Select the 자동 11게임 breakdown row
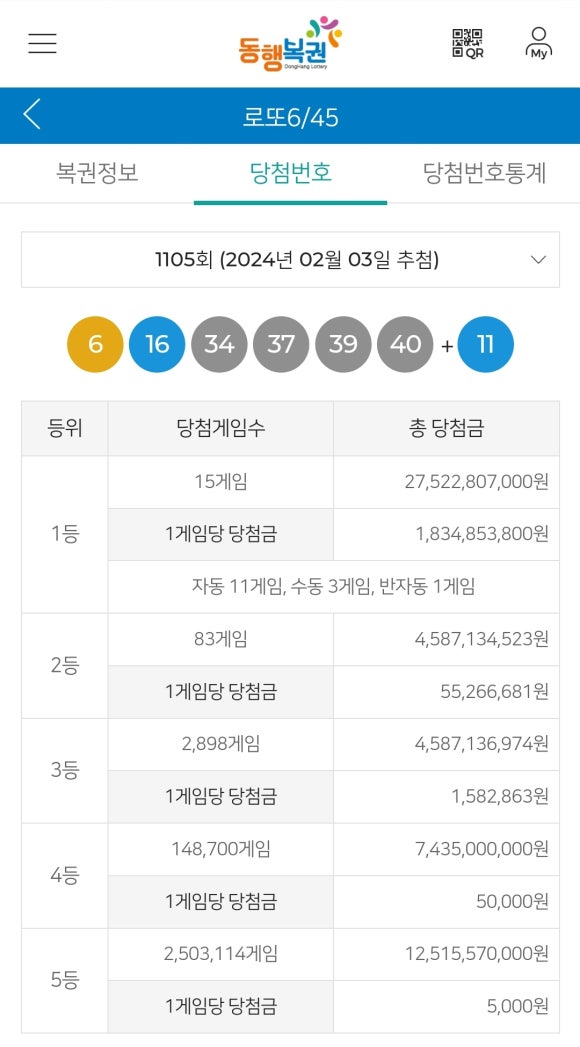 [x=334, y=587]
